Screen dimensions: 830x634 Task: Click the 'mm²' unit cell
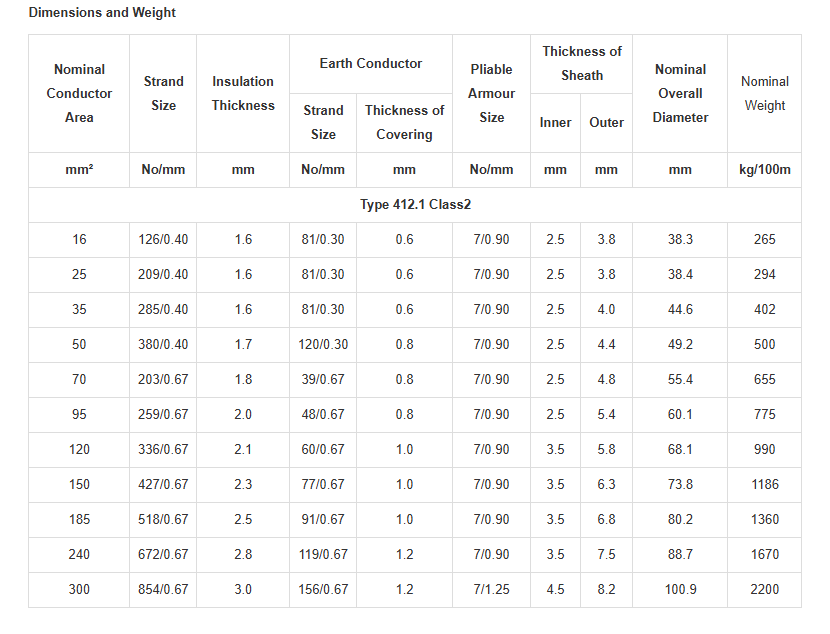pyautogui.click(x=79, y=170)
